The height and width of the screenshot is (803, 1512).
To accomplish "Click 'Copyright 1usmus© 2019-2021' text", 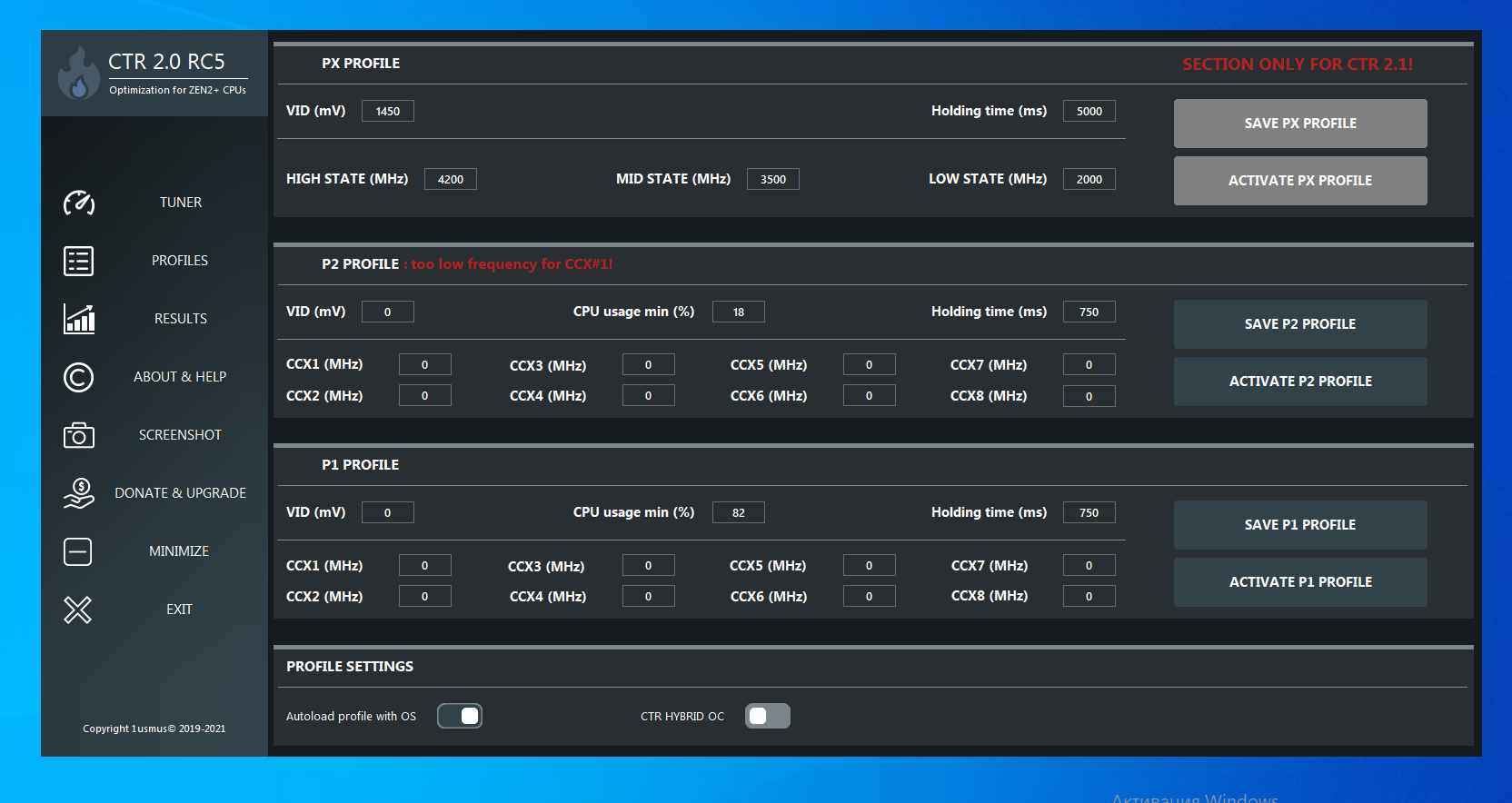I will coord(154,729).
